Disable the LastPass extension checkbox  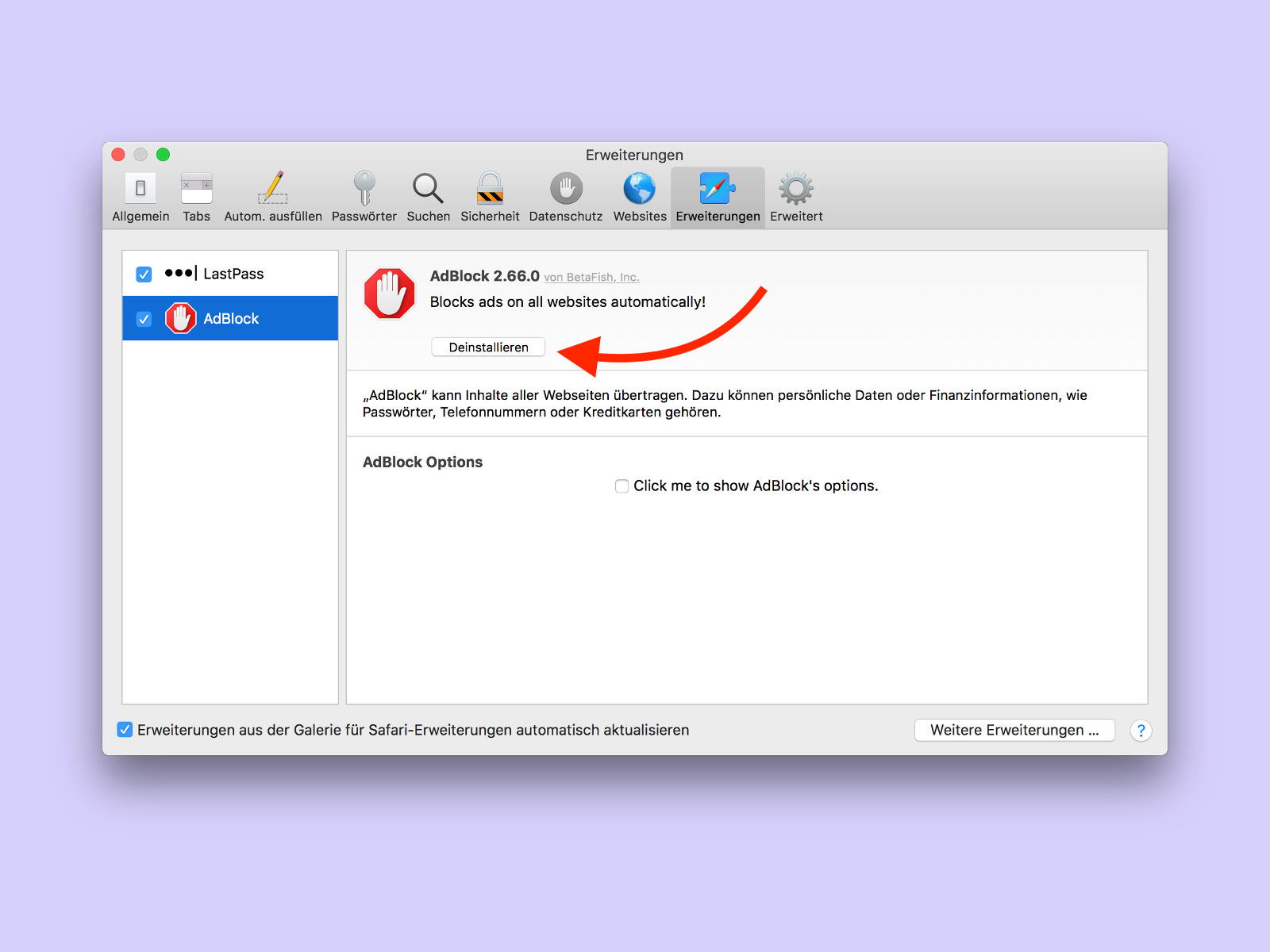click(x=144, y=274)
